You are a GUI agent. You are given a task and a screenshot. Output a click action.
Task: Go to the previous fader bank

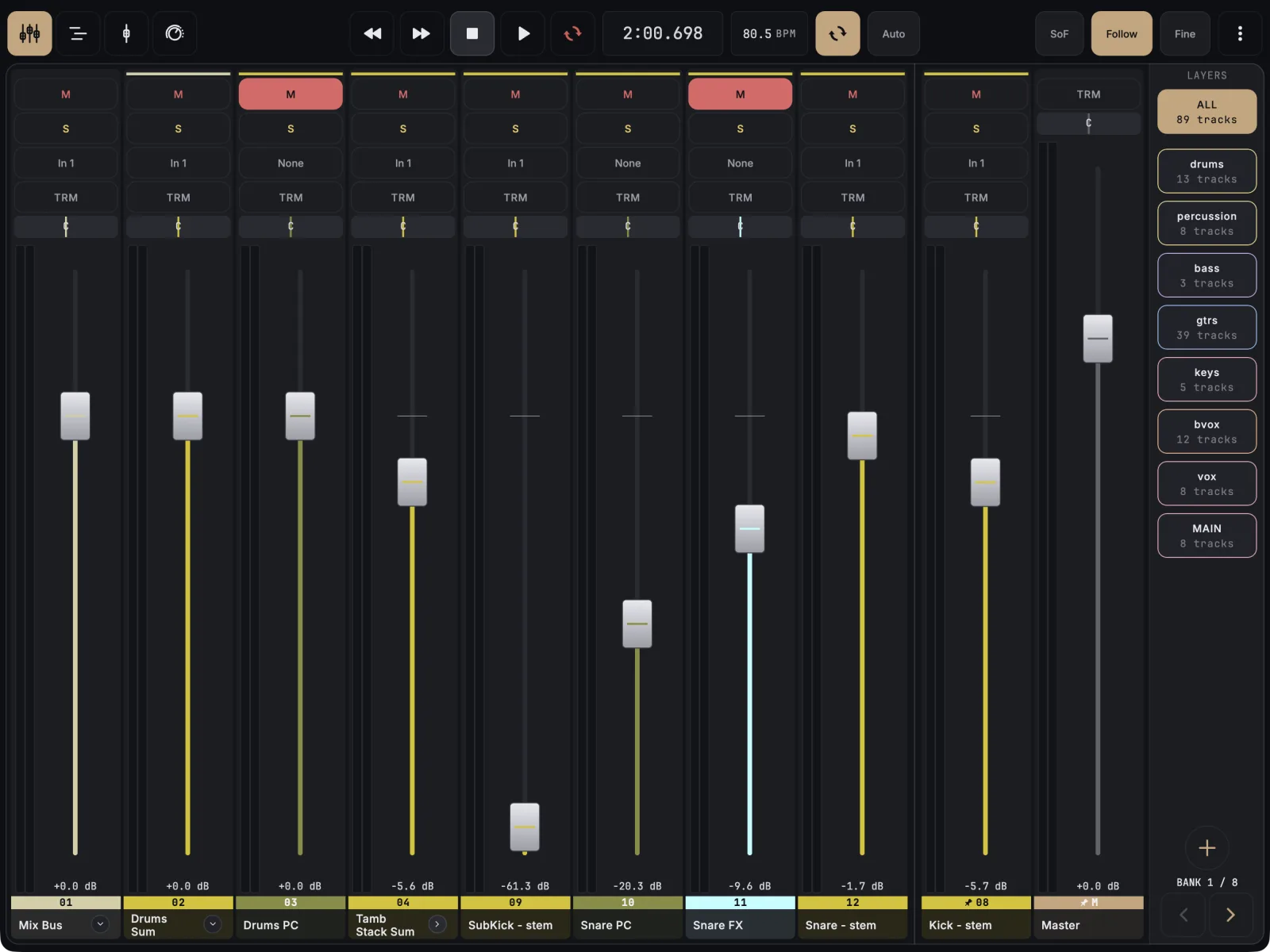click(1183, 915)
